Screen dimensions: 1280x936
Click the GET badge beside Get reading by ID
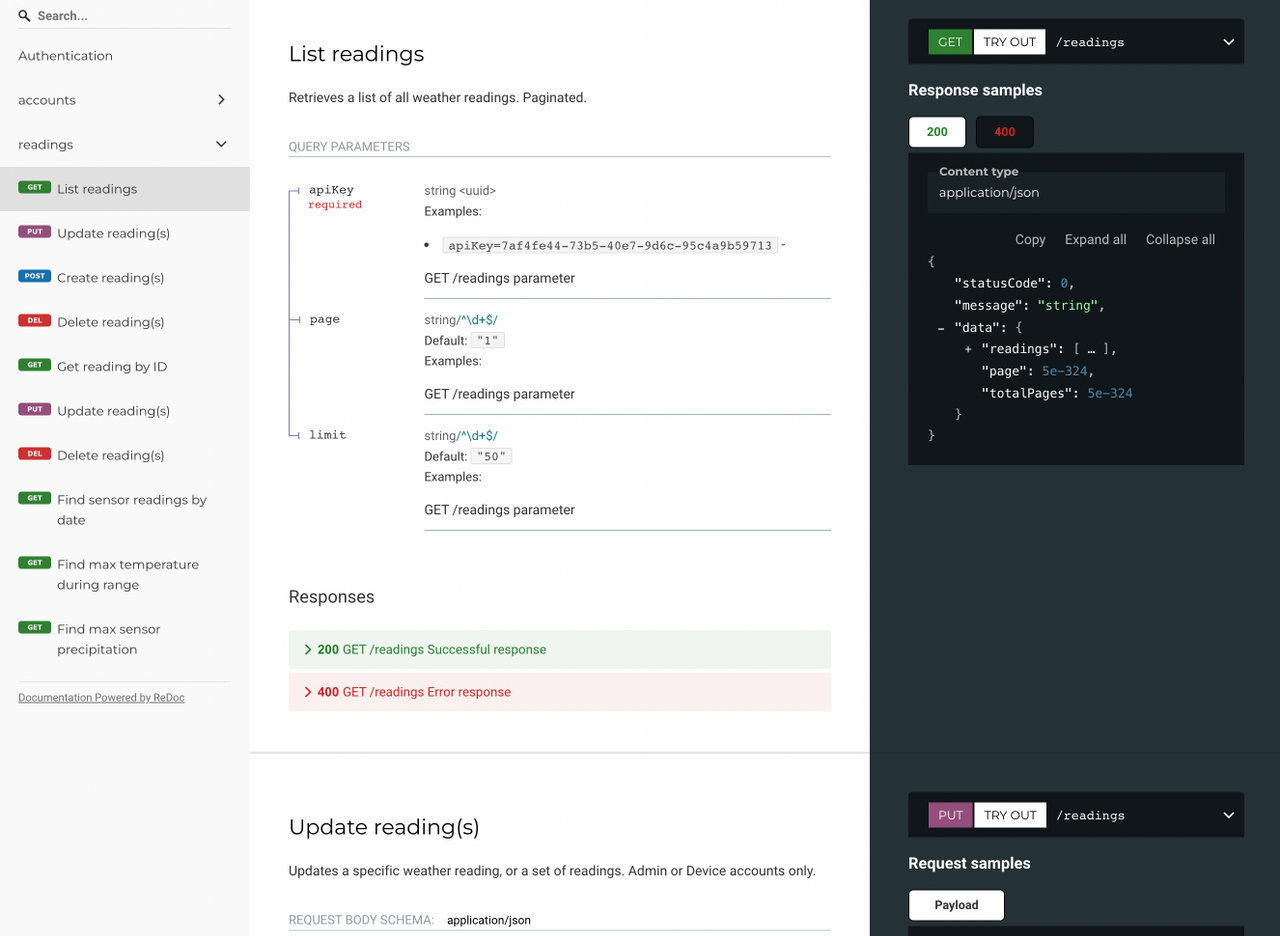click(35, 366)
